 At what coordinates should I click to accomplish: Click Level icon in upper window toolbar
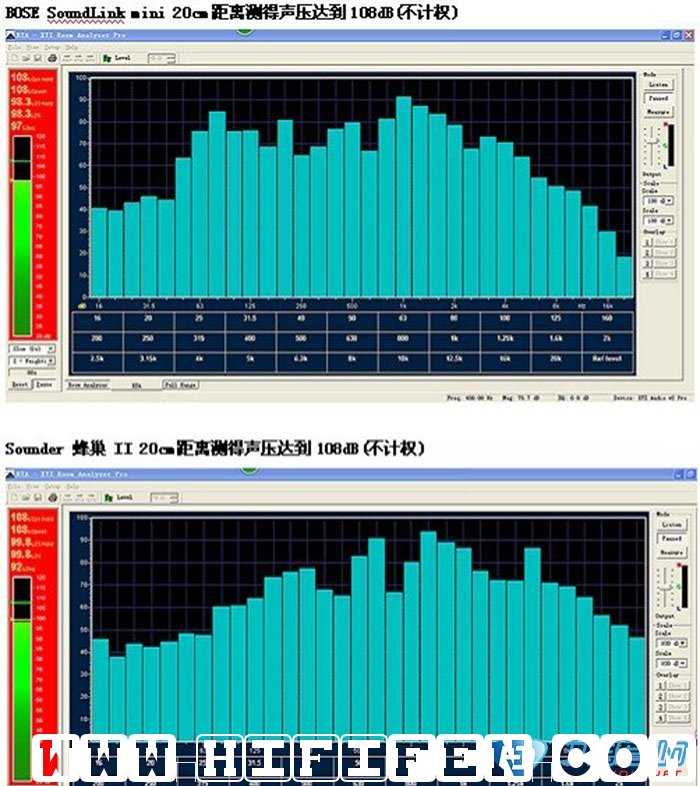click(107, 58)
